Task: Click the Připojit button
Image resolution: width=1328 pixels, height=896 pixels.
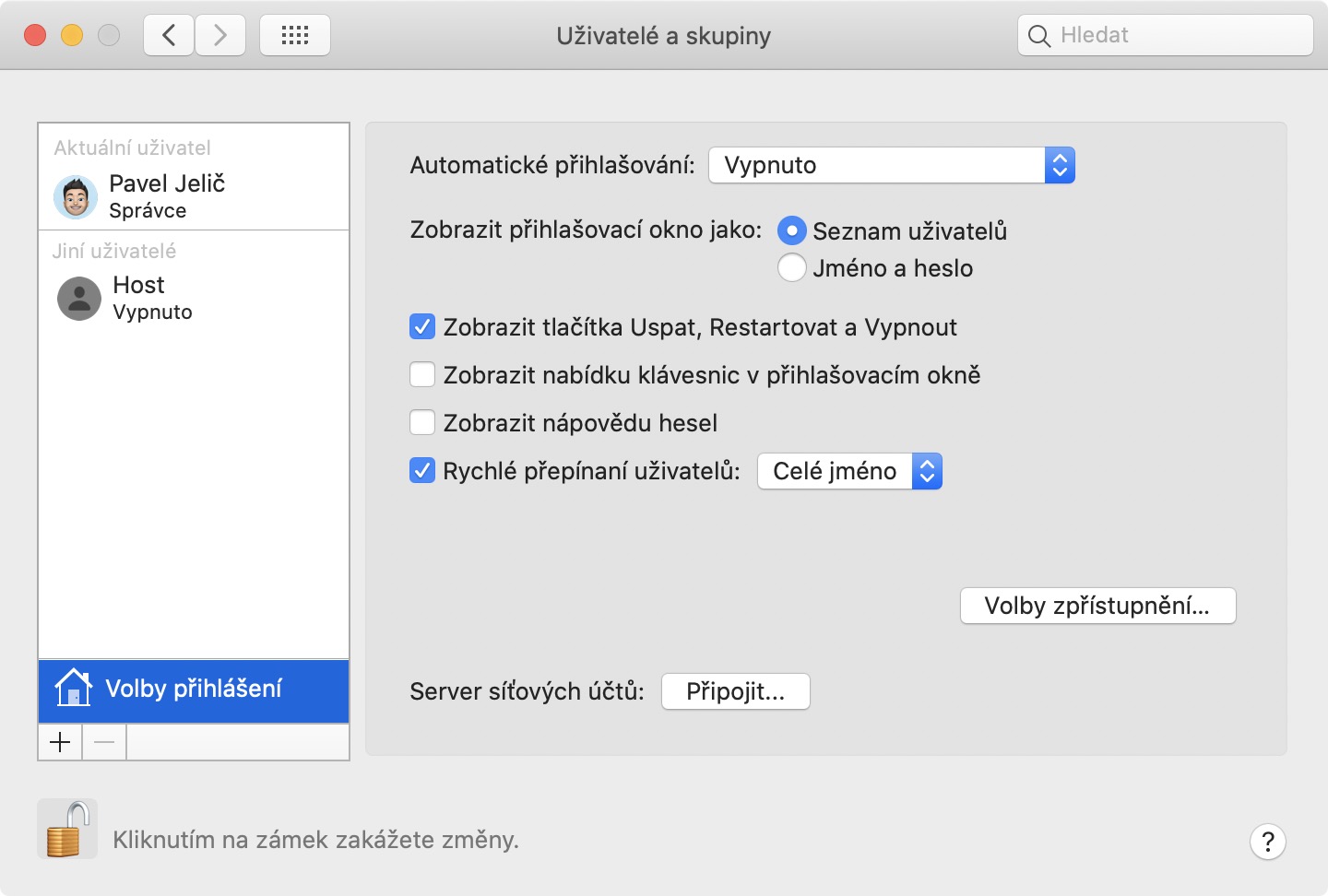Action: 735,691
